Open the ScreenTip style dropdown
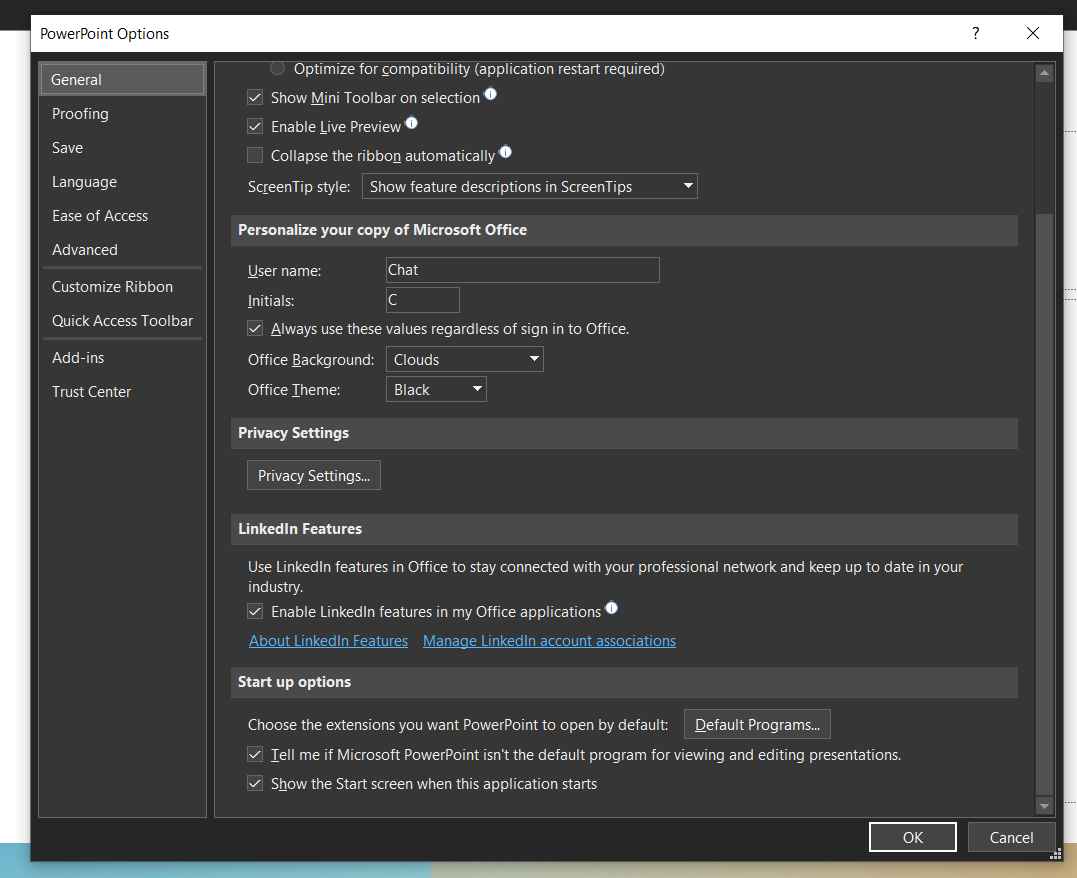Viewport: 1077px width, 878px height. coord(530,186)
